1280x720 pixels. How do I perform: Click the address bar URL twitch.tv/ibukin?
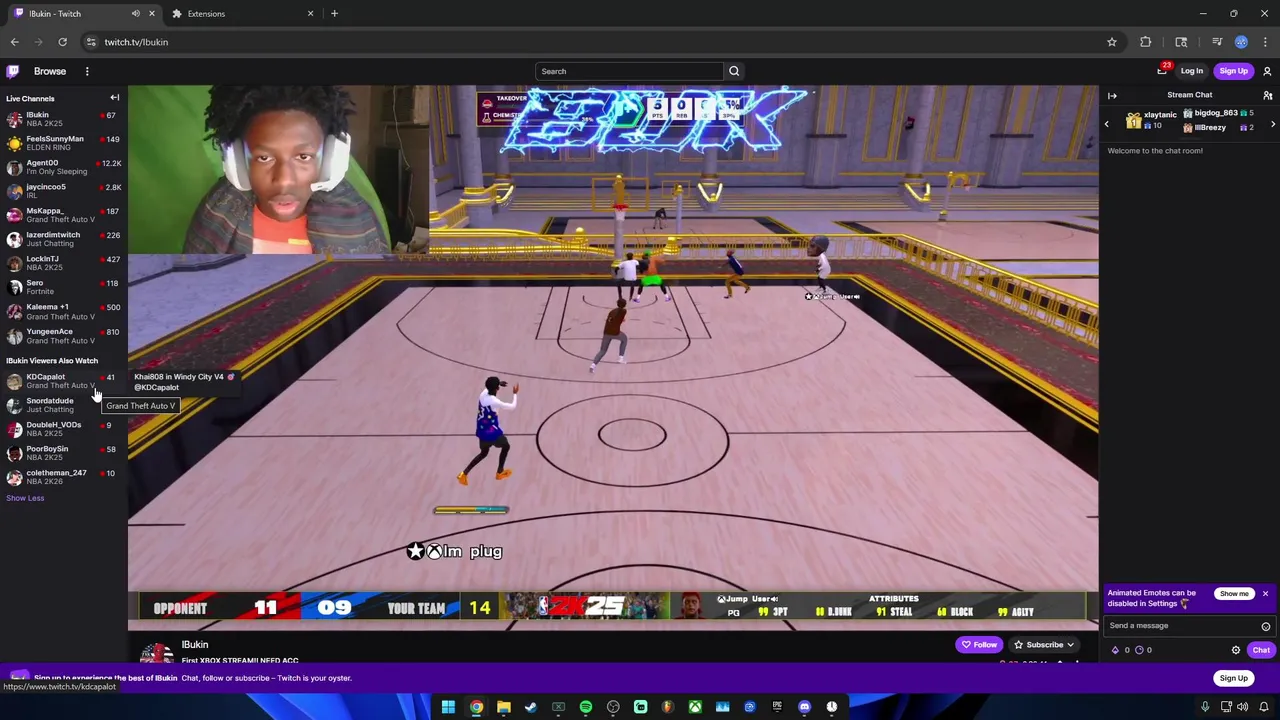[136, 42]
